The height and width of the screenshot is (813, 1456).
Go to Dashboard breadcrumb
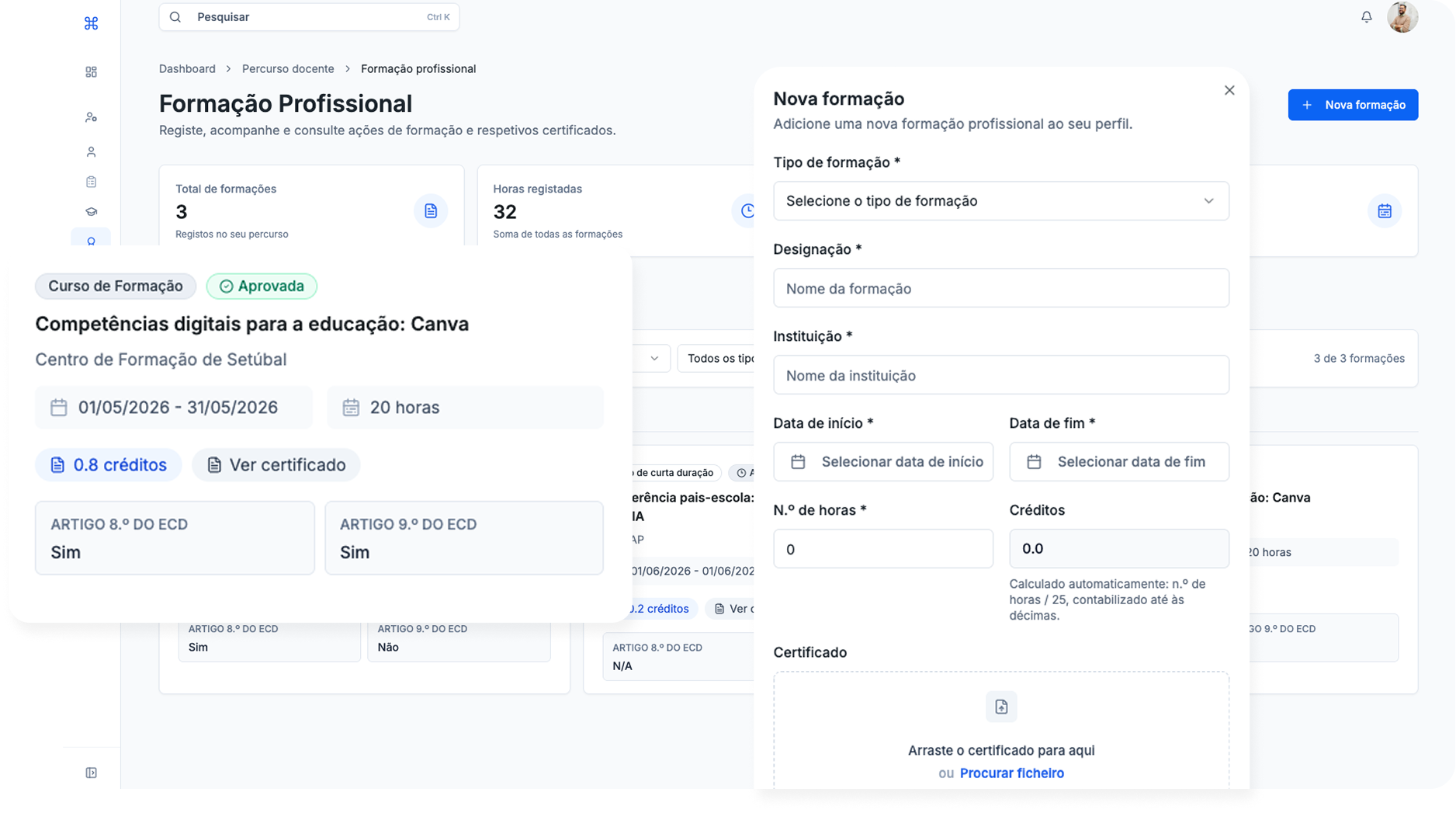(x=187, y=69)
